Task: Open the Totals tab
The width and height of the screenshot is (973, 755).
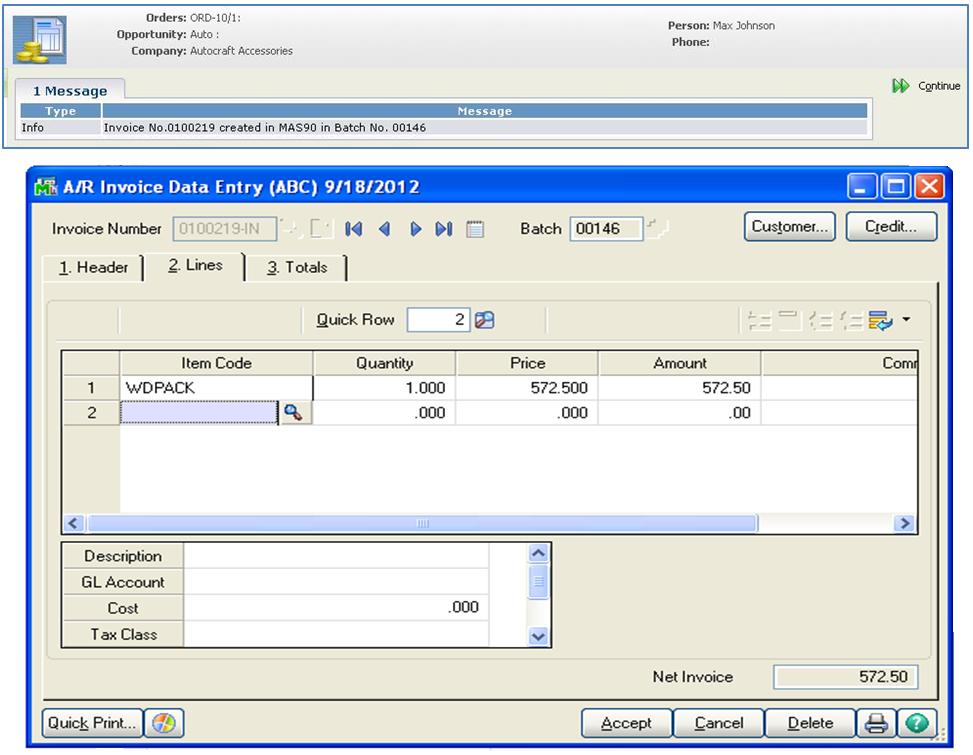Action: pos(298,268)
